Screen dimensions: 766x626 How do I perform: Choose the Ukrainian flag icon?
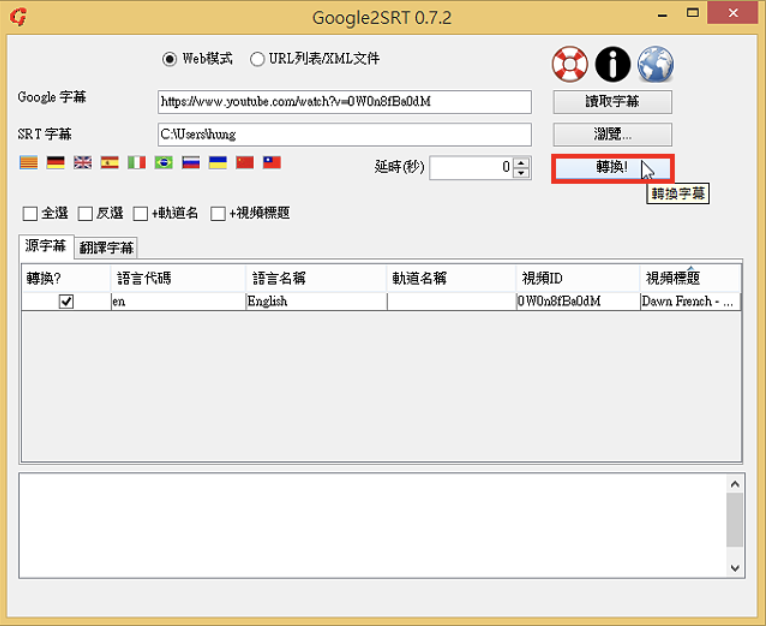pyautogui.click(x=218, y=162)
